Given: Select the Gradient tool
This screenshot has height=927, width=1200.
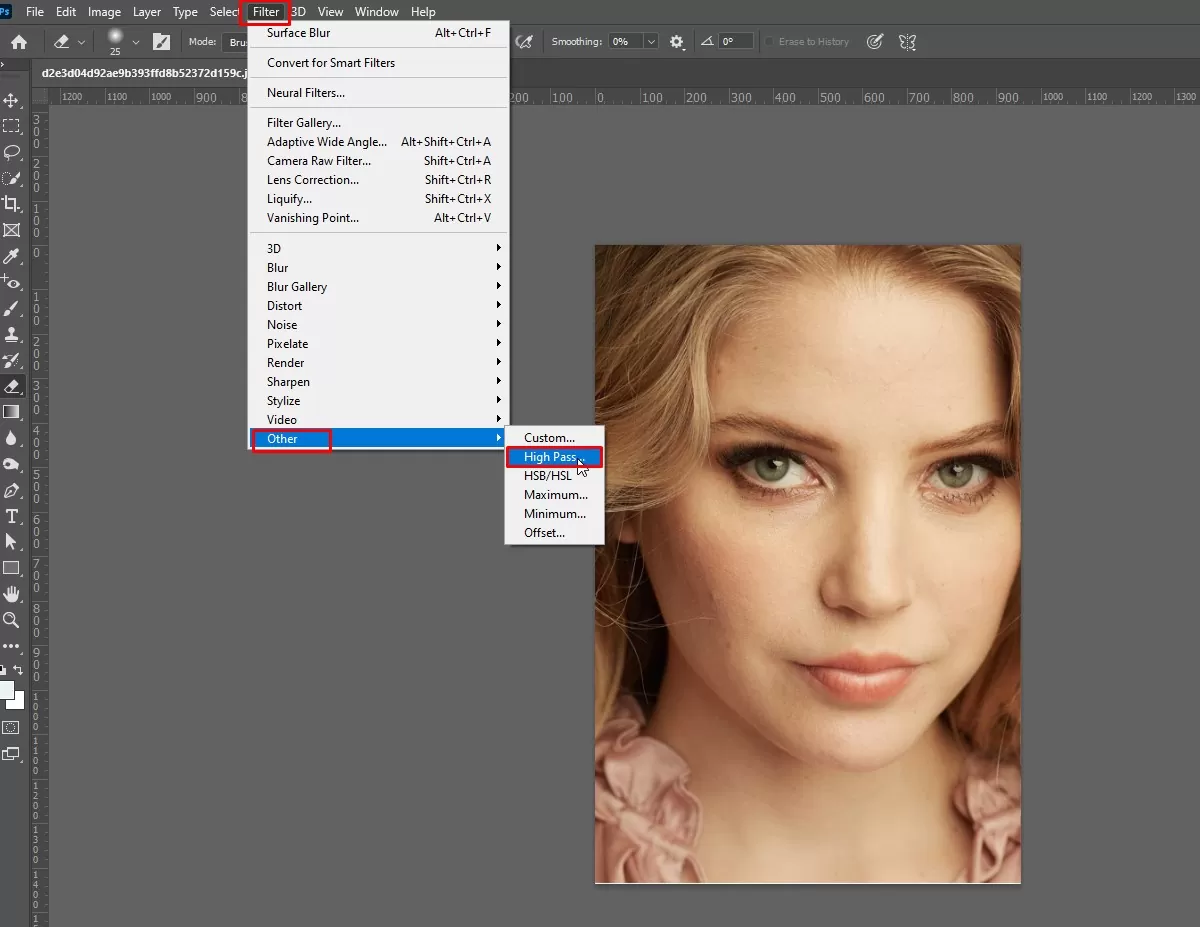Looking at the screenshot, I should click(12, 412).
